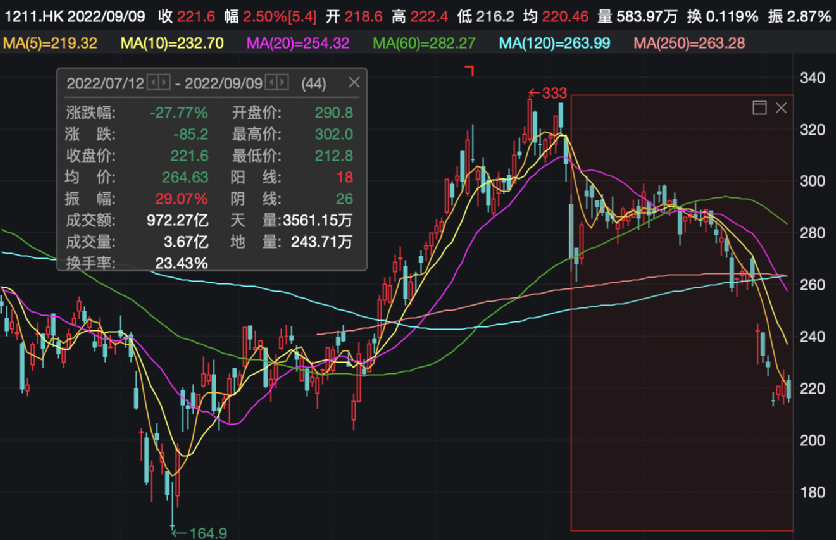Maximize the red selected range box
836x540 pixels.
(759, 107)
